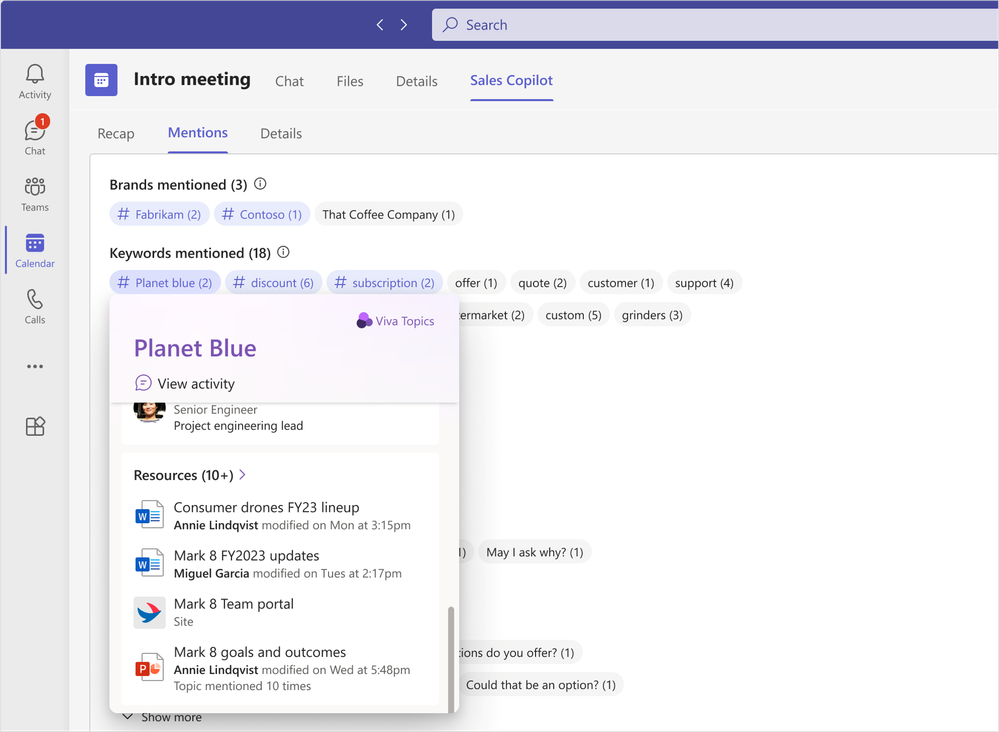Select the Contoso (1) brand chip
Screen dimensions: 999x732
(x=262, y=214)
